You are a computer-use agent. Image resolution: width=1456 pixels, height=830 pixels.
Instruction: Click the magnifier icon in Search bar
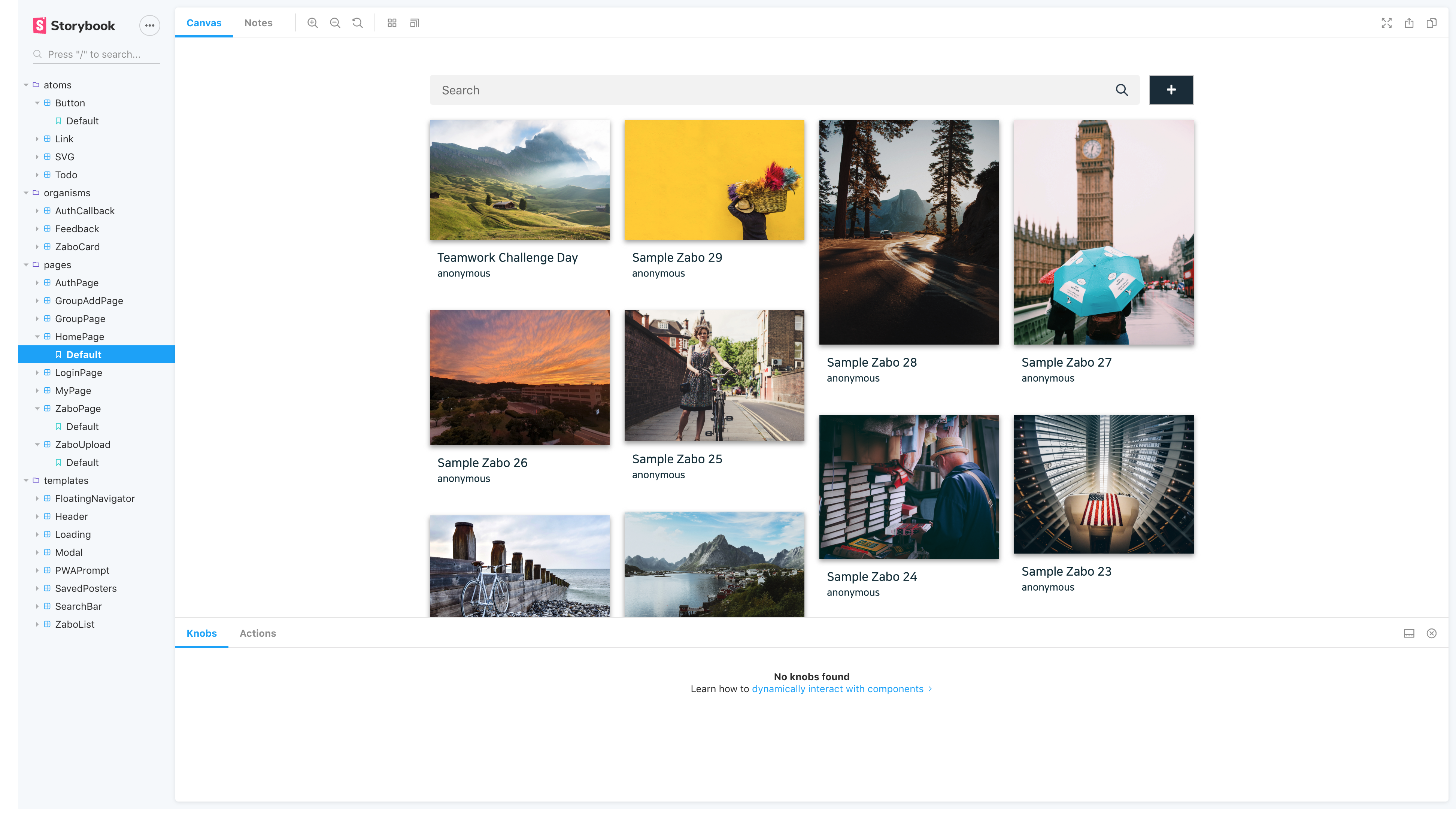click(x=1122, y=90)
